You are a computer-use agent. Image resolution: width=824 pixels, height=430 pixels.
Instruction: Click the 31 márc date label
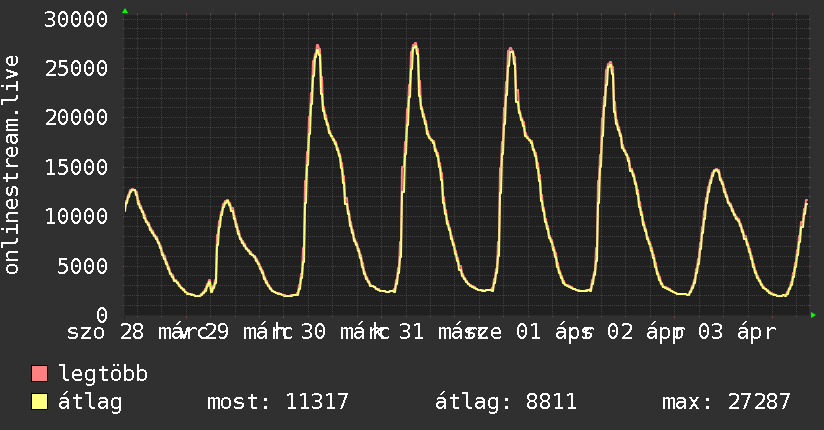click(x=440, y=332)
